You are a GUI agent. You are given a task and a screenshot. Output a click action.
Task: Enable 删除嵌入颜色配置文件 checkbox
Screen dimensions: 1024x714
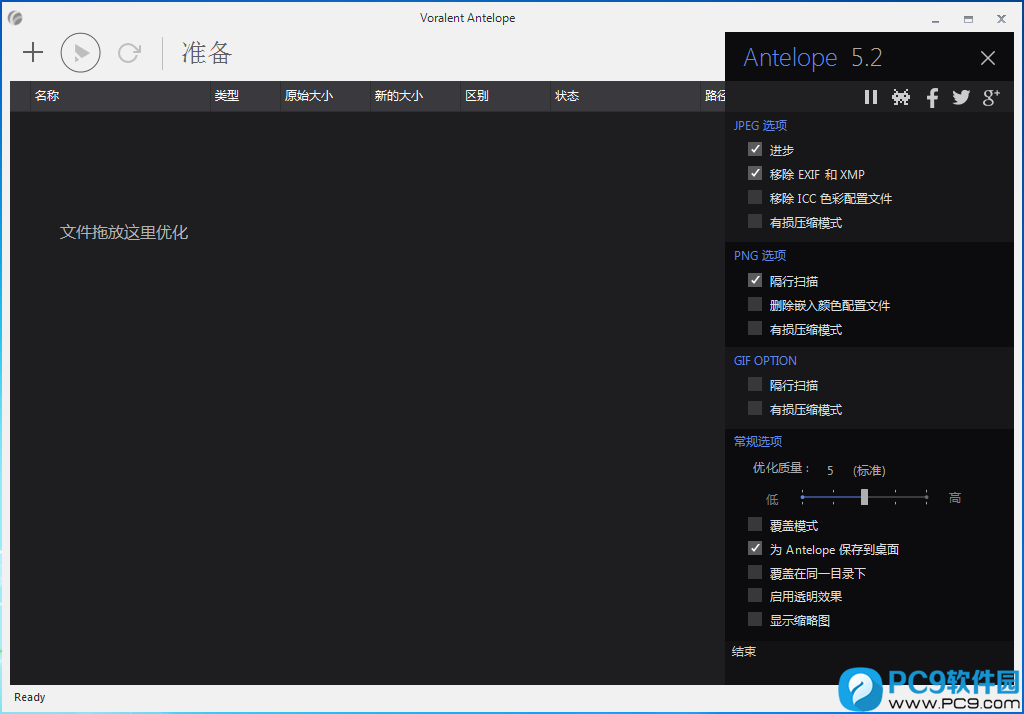(x=755, y=304)
